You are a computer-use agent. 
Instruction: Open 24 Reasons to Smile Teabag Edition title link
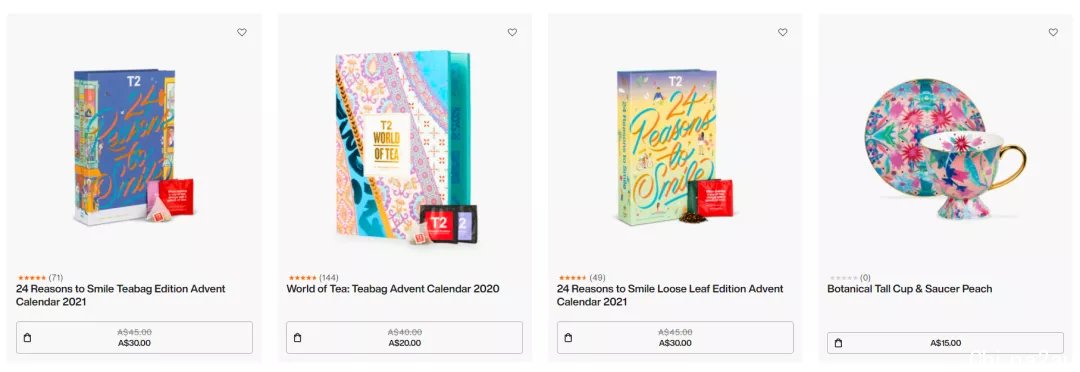coord(121,295)
